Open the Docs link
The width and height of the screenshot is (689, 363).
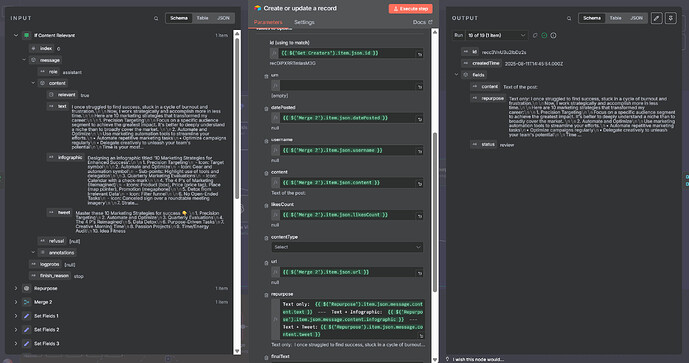click(x=422, y=22)
